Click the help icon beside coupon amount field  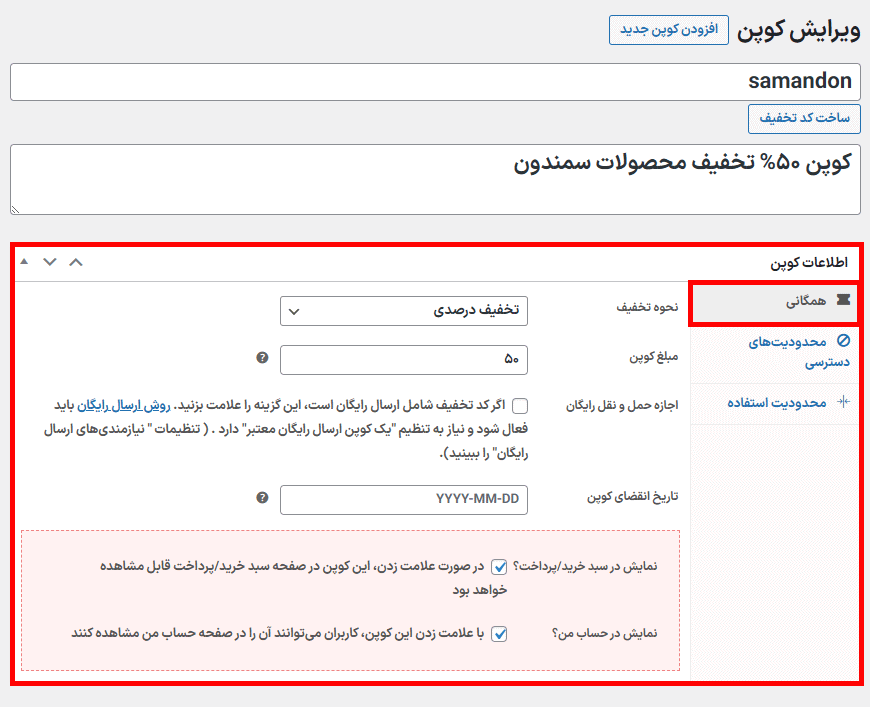click(x=262, y=358)
